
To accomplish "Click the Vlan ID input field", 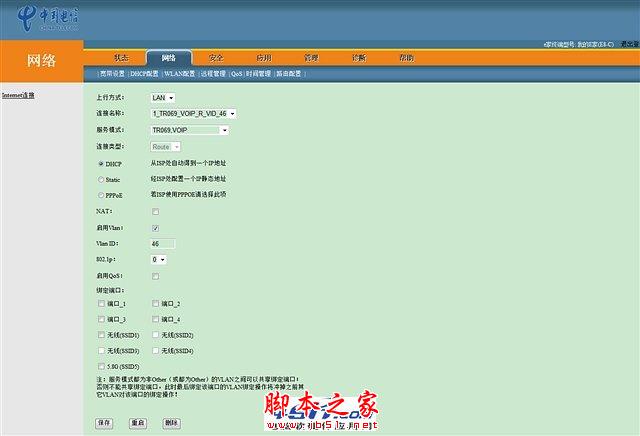I will (x=163, y=244).
